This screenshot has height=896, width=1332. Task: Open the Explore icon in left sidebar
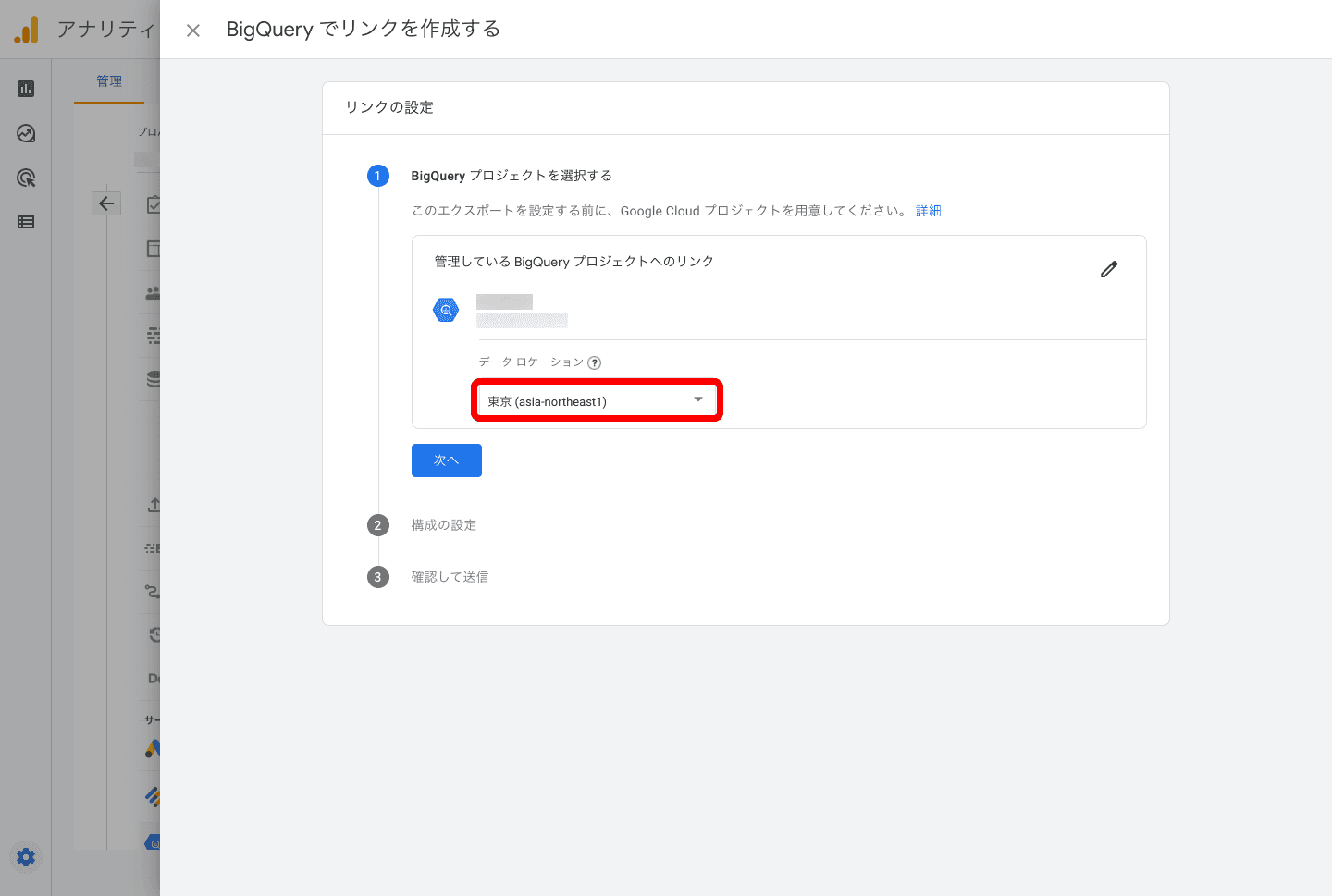click(x=26, y=133)
